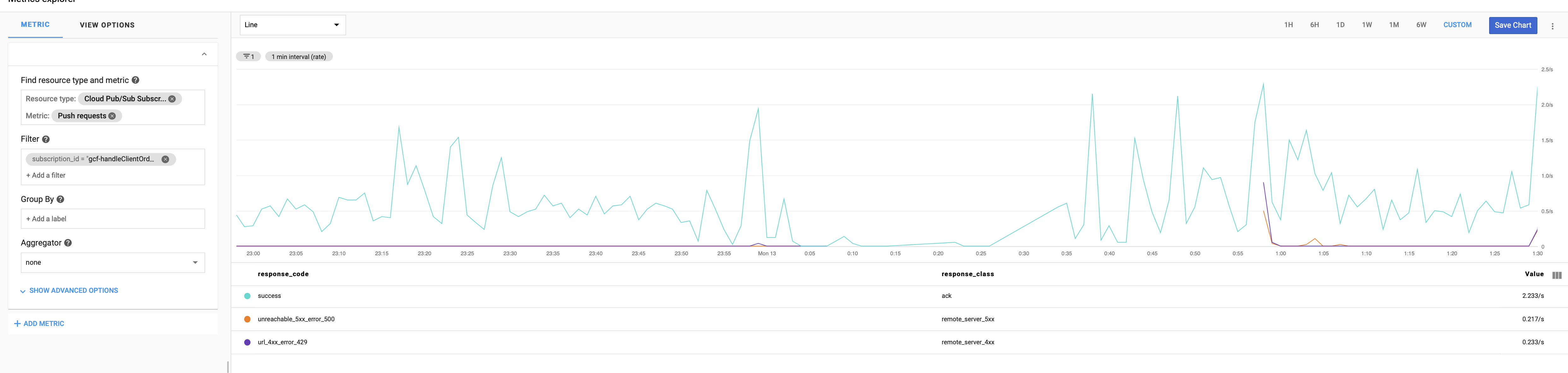Select the CUSTOM time range option

click(x=1457, y=25)
